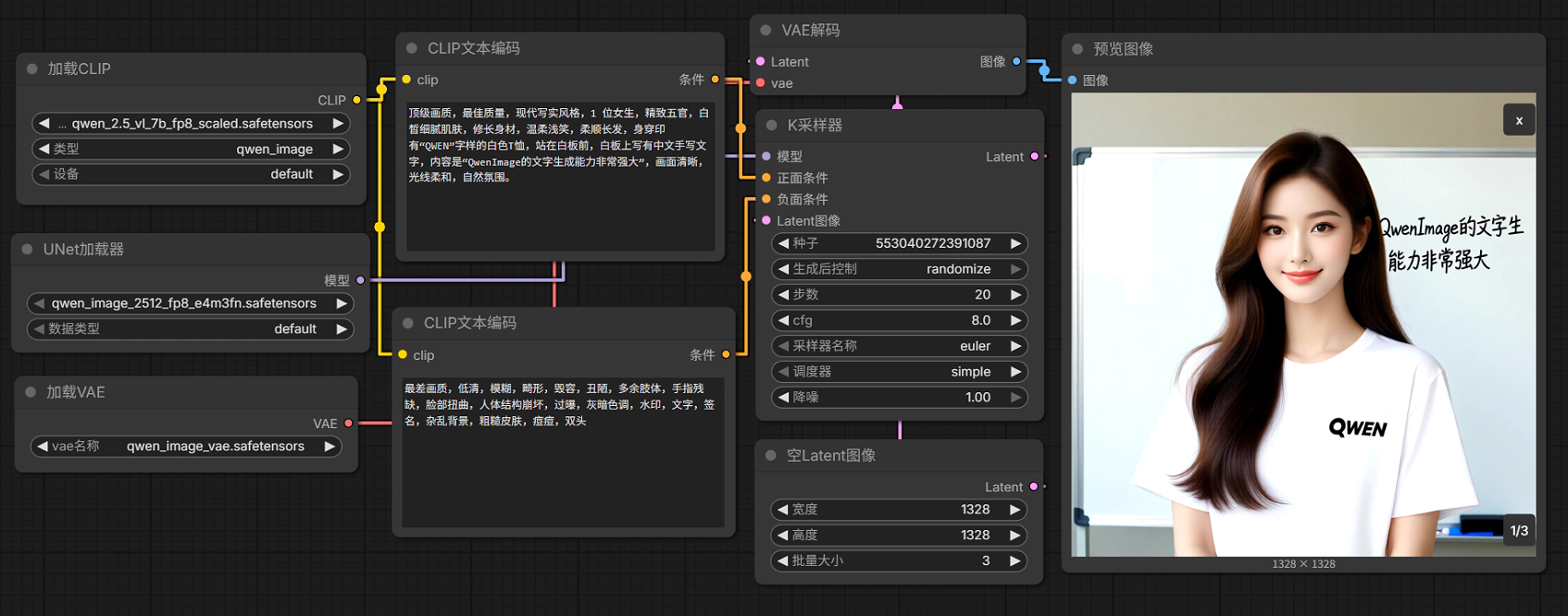Click the previous arrow on vae名称

coord(42,446)
